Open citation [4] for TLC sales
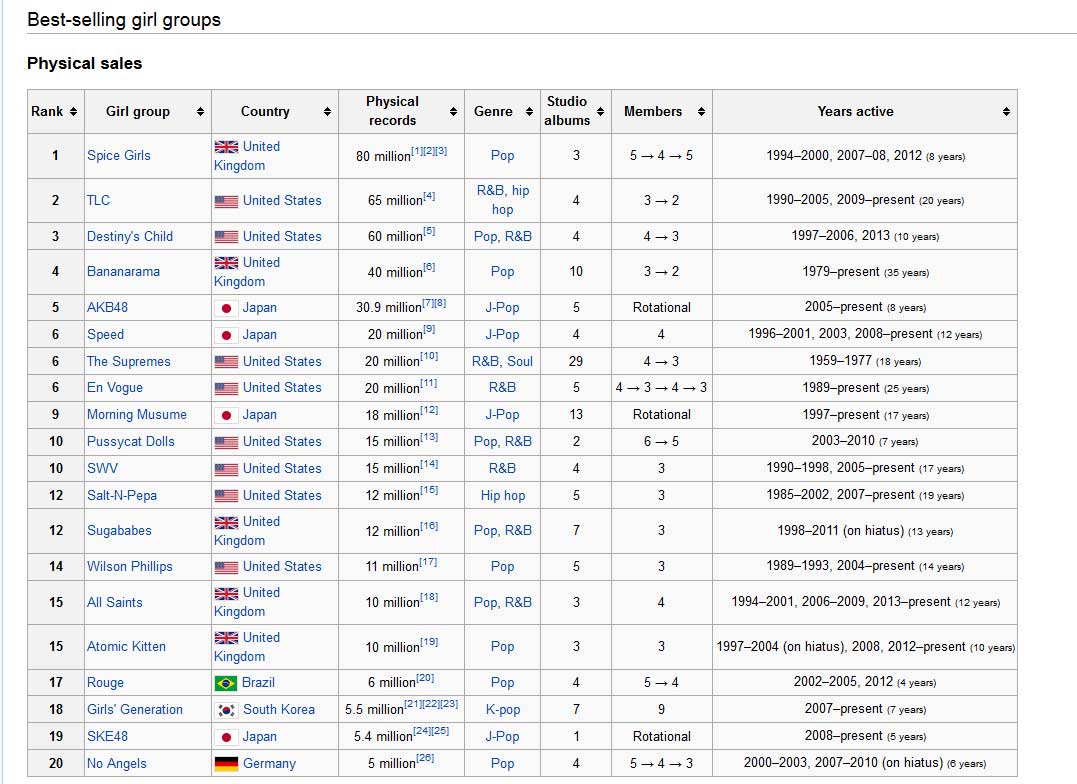Image resolution: width=1077 pixels, height=784 pixels. (429, 197)
